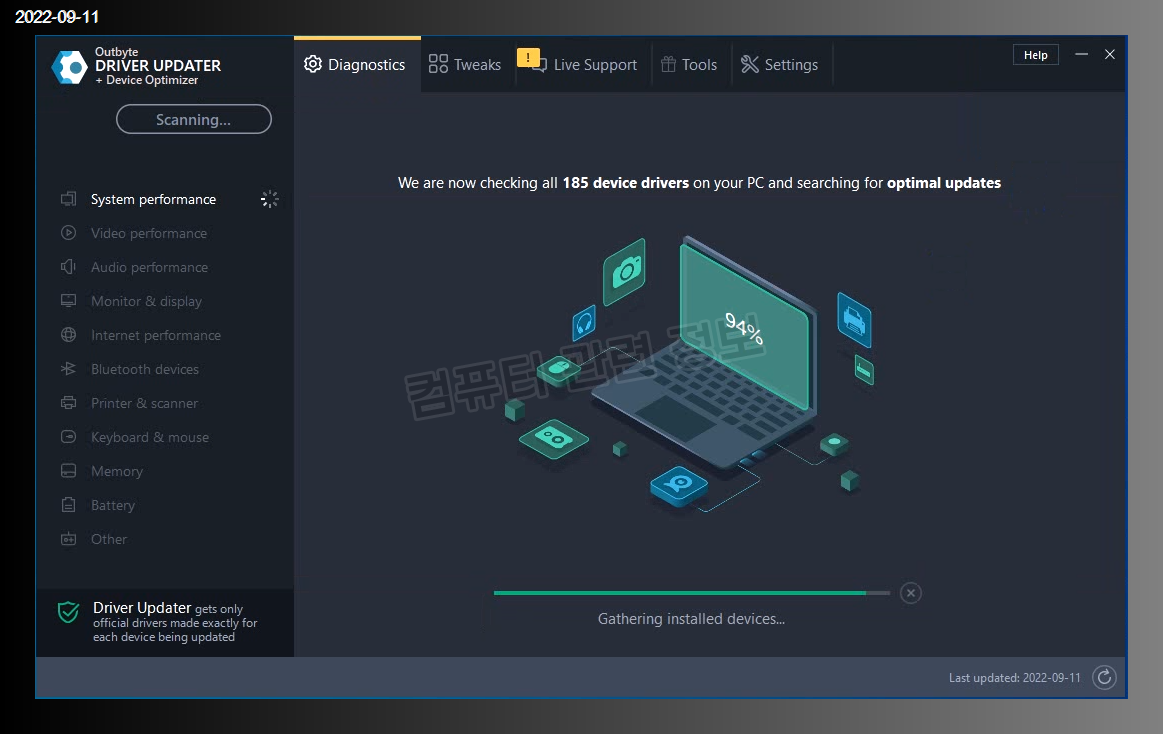Open the Settings tab

point(780,65)
